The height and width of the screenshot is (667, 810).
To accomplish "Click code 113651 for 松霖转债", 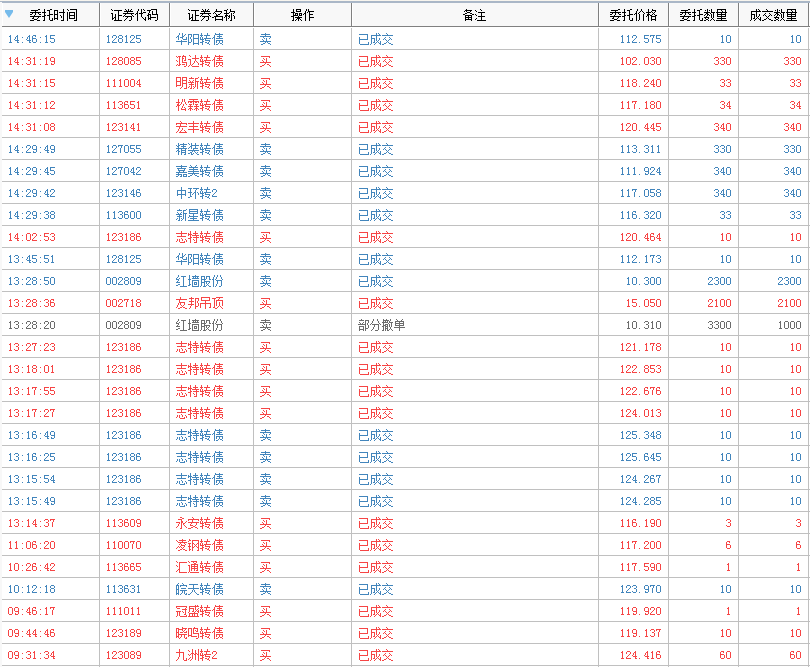I will pyautogui.click(x=123, y=105).
